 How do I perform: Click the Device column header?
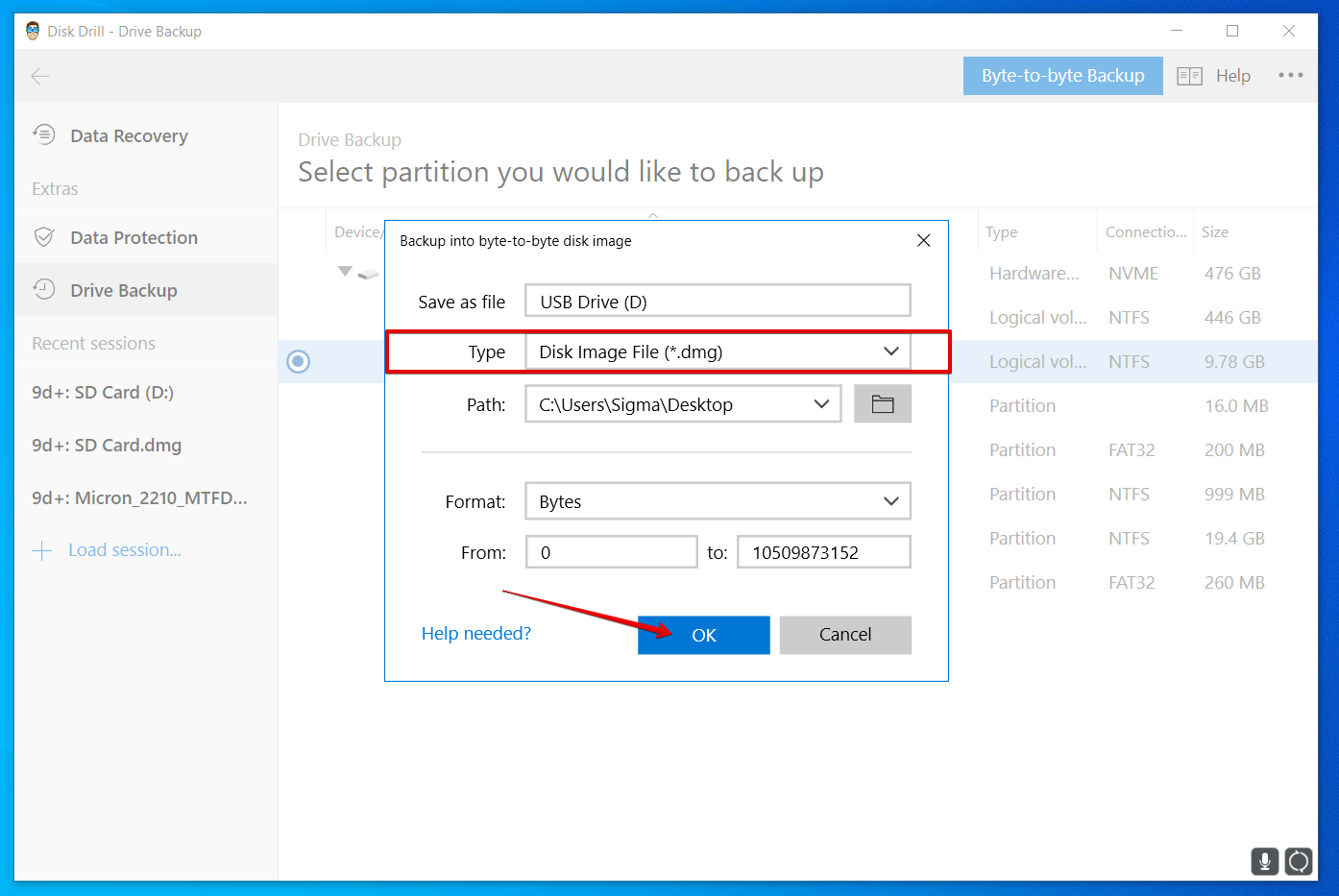click(x=358, y=231)
